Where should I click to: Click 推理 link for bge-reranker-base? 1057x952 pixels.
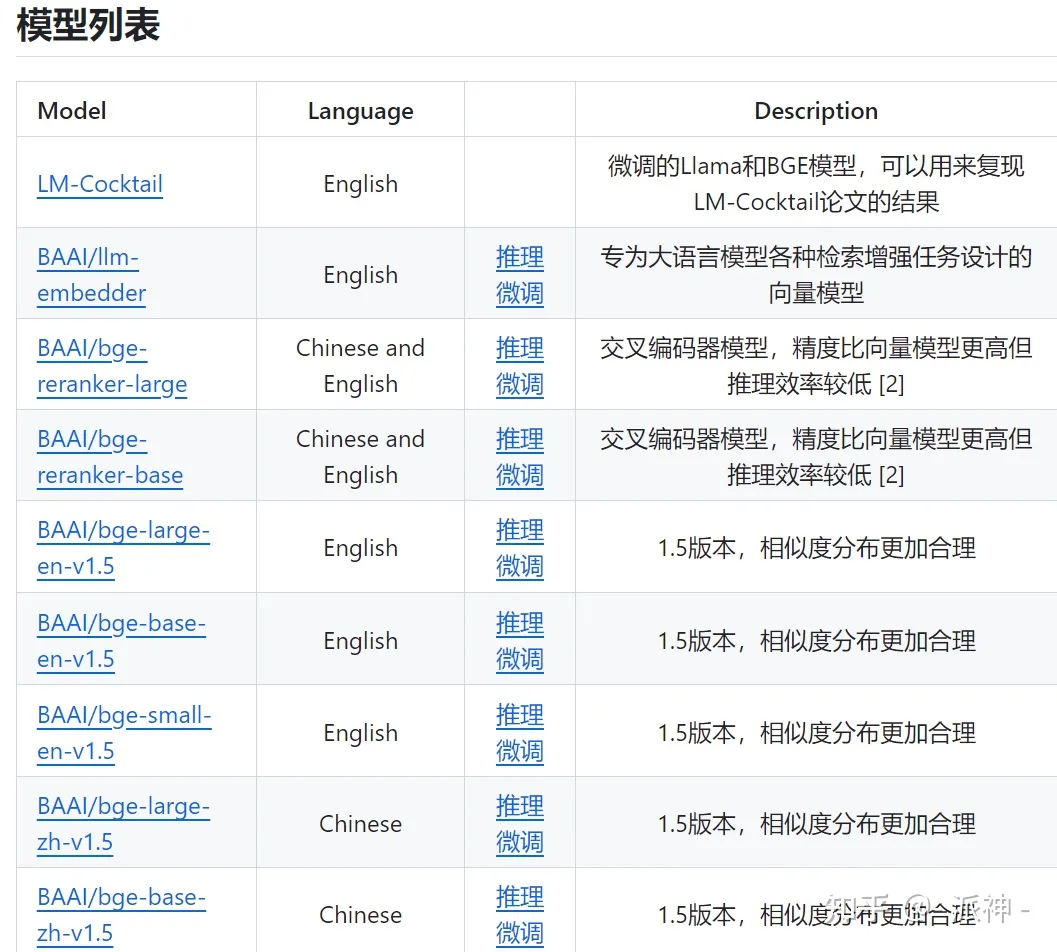tap(520, 440)
